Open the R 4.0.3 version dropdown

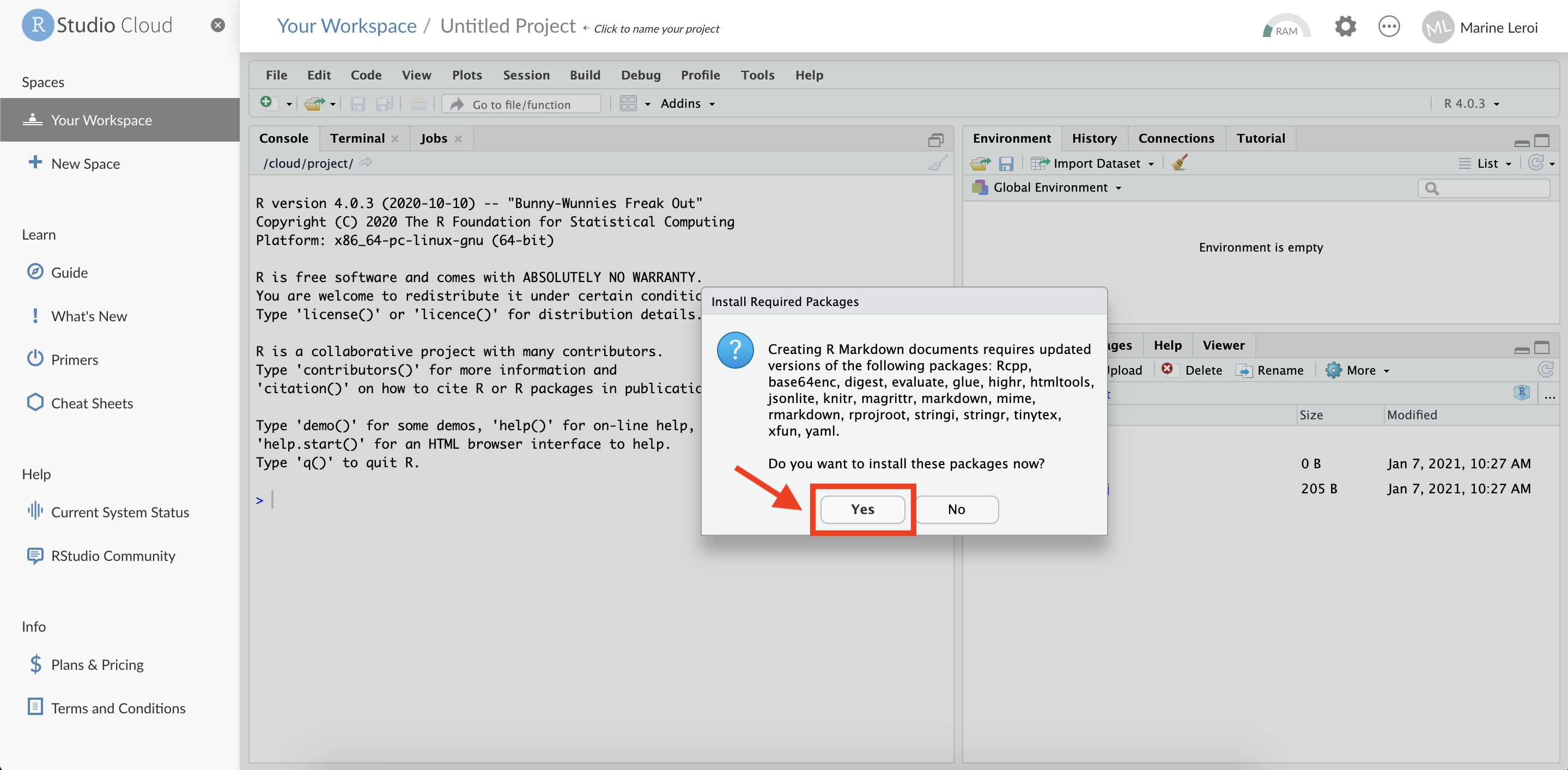pyautogui.click(x=1471, y=103)
